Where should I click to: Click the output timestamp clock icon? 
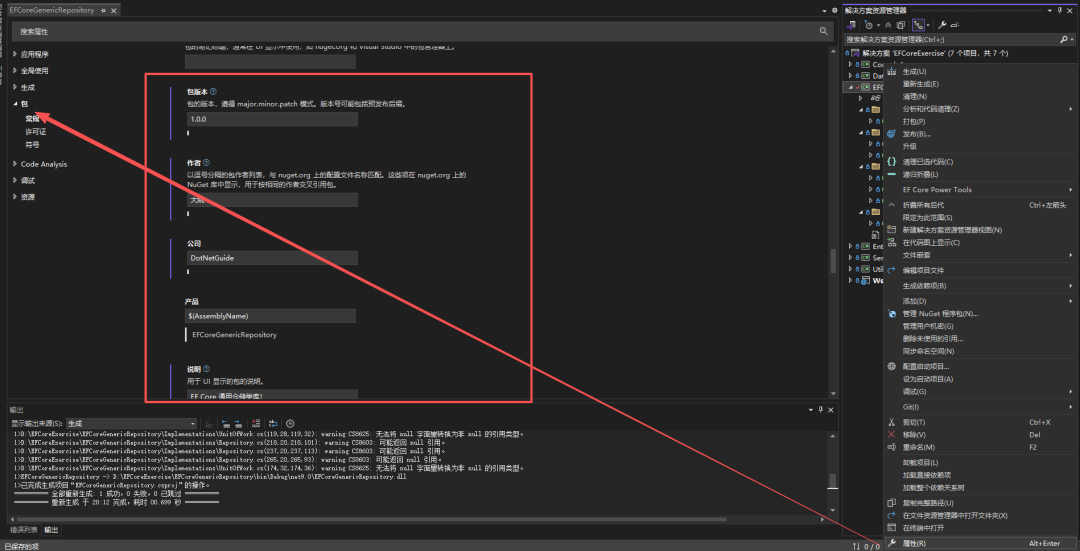pyautogui.click(x=290, y=424)
